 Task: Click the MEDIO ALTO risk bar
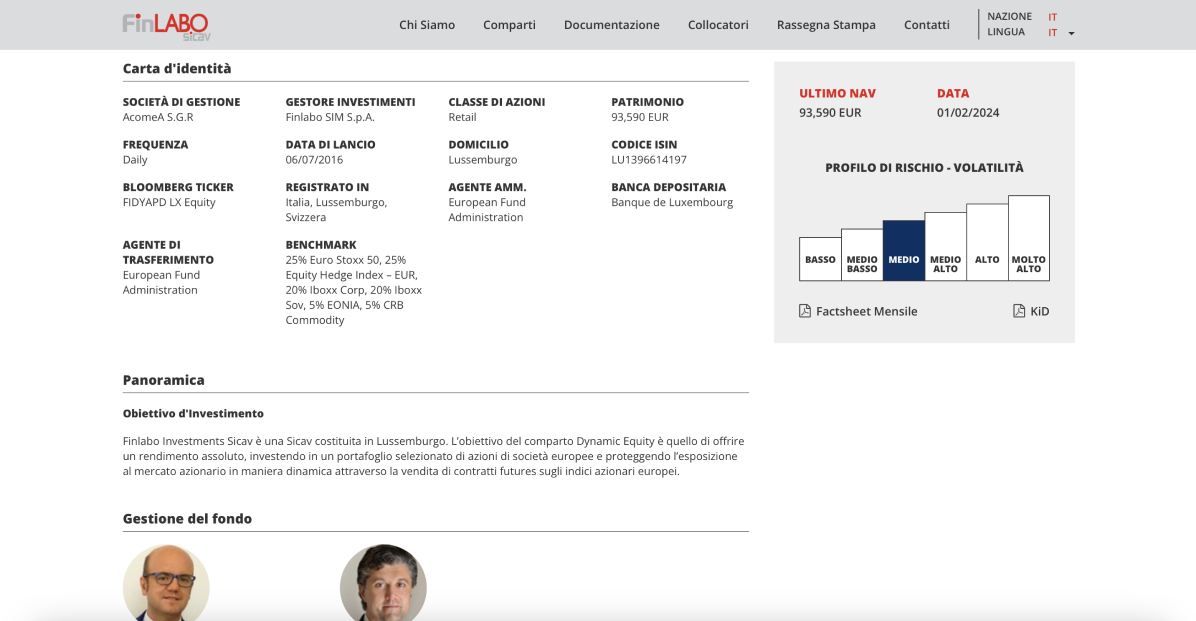946,246
